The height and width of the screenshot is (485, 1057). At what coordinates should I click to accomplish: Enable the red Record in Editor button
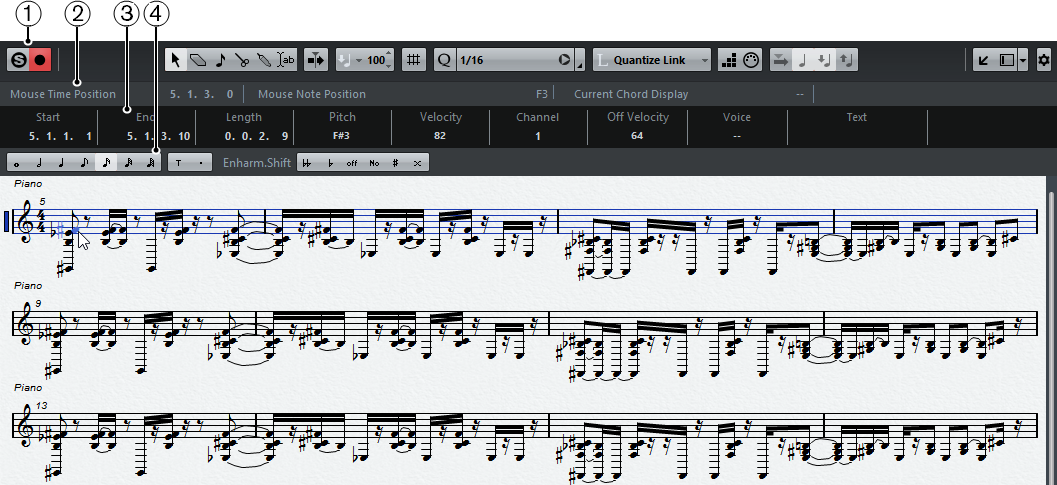point(41,60)
